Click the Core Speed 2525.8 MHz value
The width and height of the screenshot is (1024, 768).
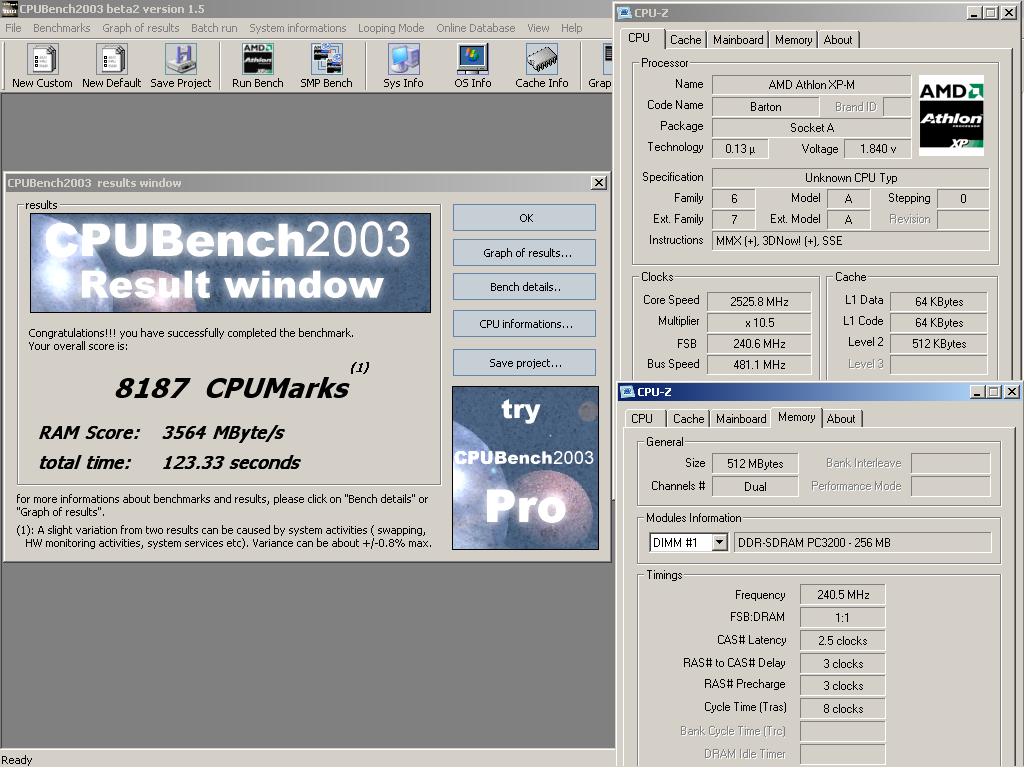coord(759,302)
